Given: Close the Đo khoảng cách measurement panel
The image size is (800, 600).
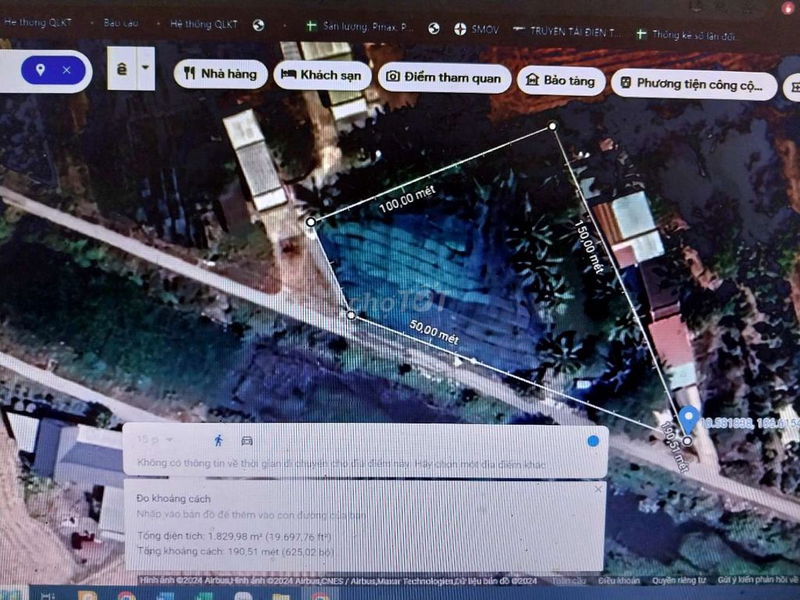Looking at the screenshot, I should tap(599, 489).
